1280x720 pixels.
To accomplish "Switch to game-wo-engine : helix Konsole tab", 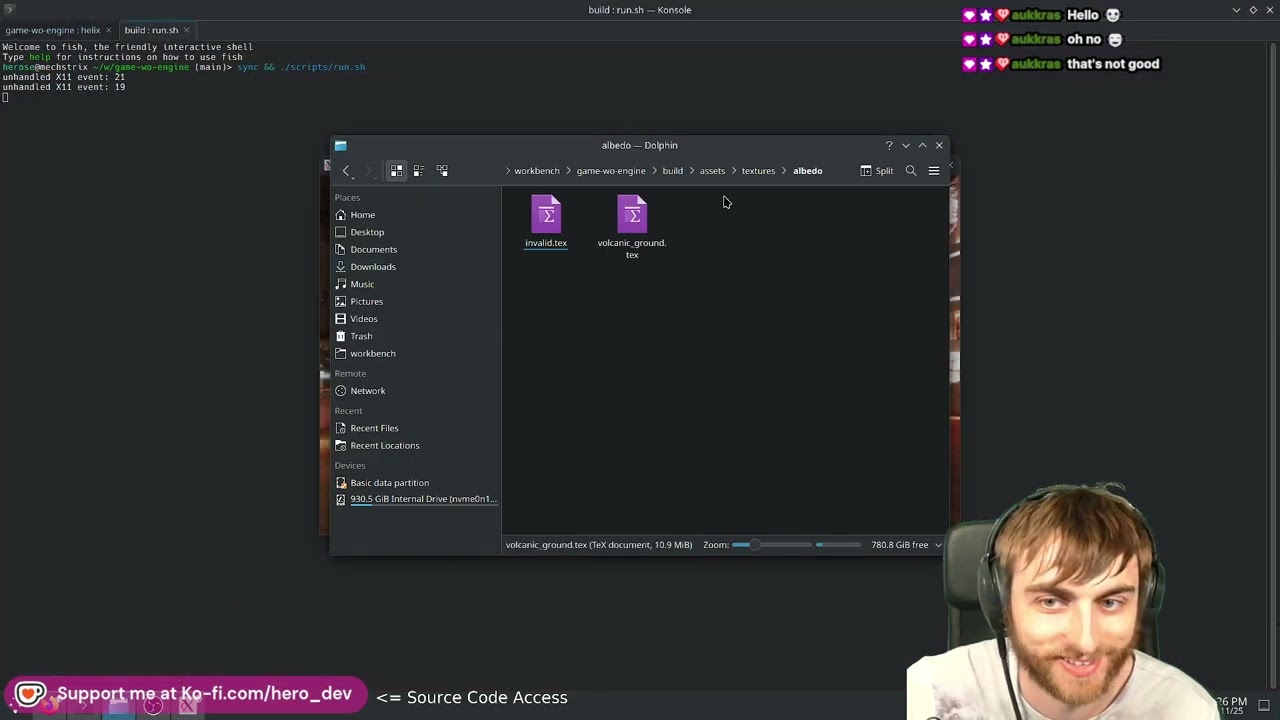I will tap(53, 30).
